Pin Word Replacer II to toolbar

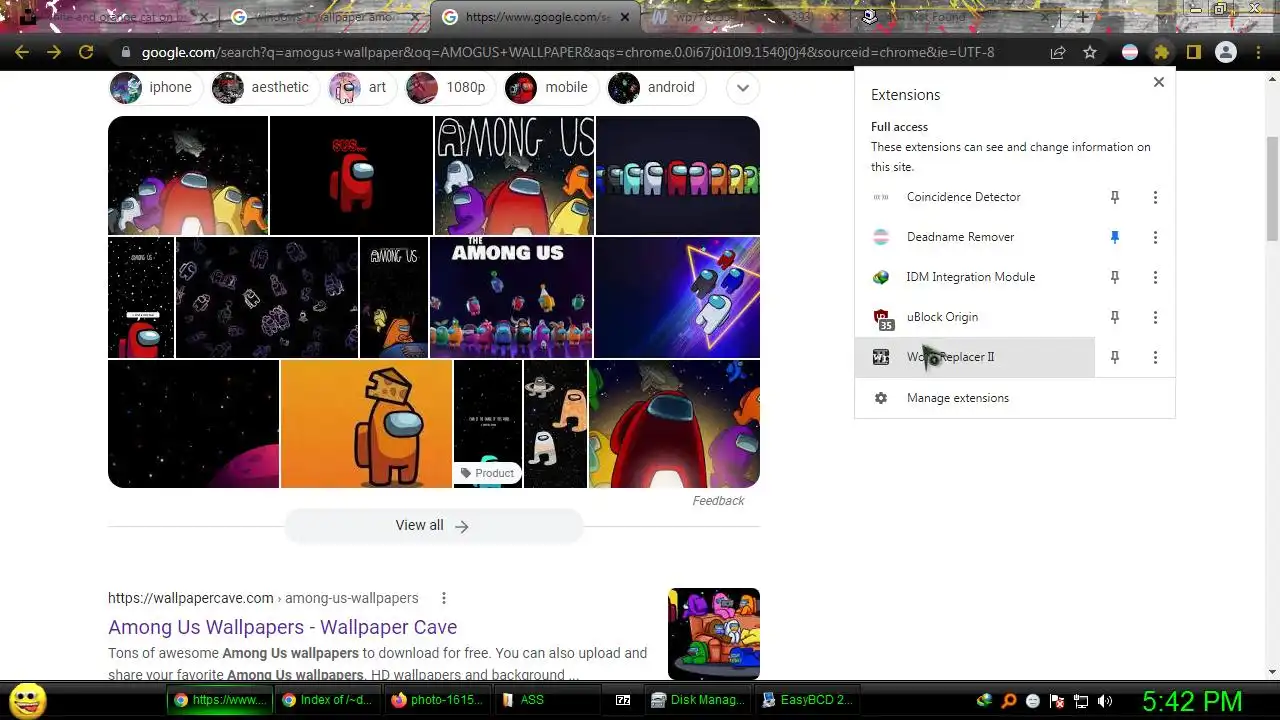coord(1115,357)
